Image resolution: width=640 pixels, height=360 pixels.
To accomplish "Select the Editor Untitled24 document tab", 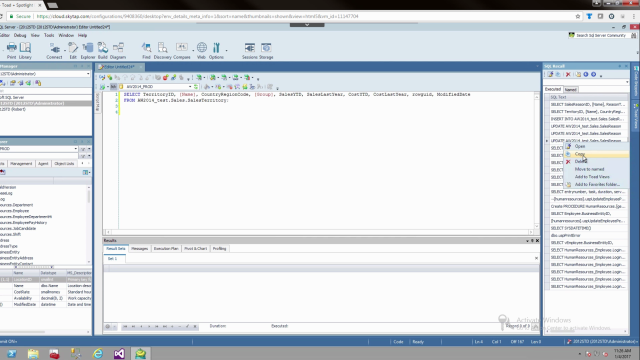I will point(120,67).
